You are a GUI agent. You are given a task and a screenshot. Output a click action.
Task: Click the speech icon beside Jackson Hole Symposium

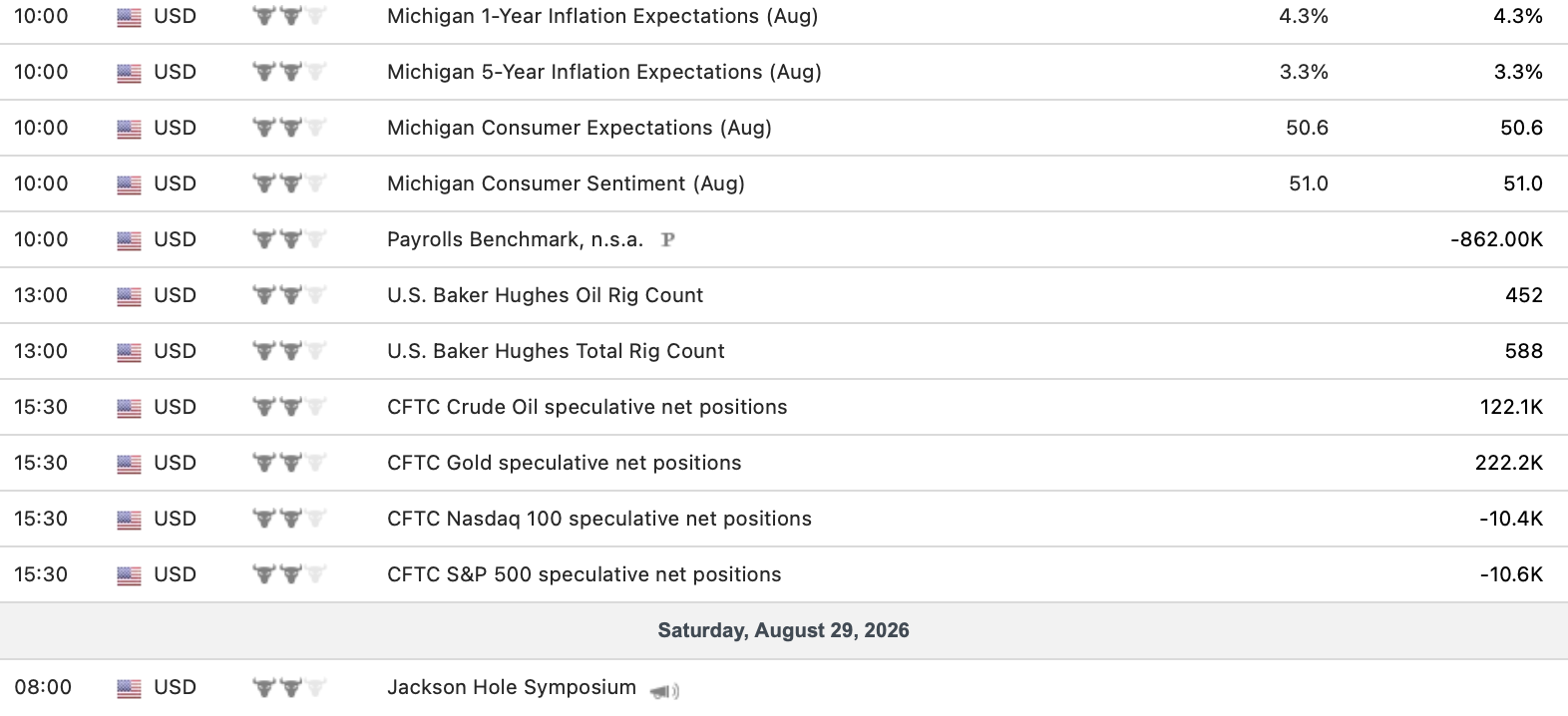coord(664,690)
